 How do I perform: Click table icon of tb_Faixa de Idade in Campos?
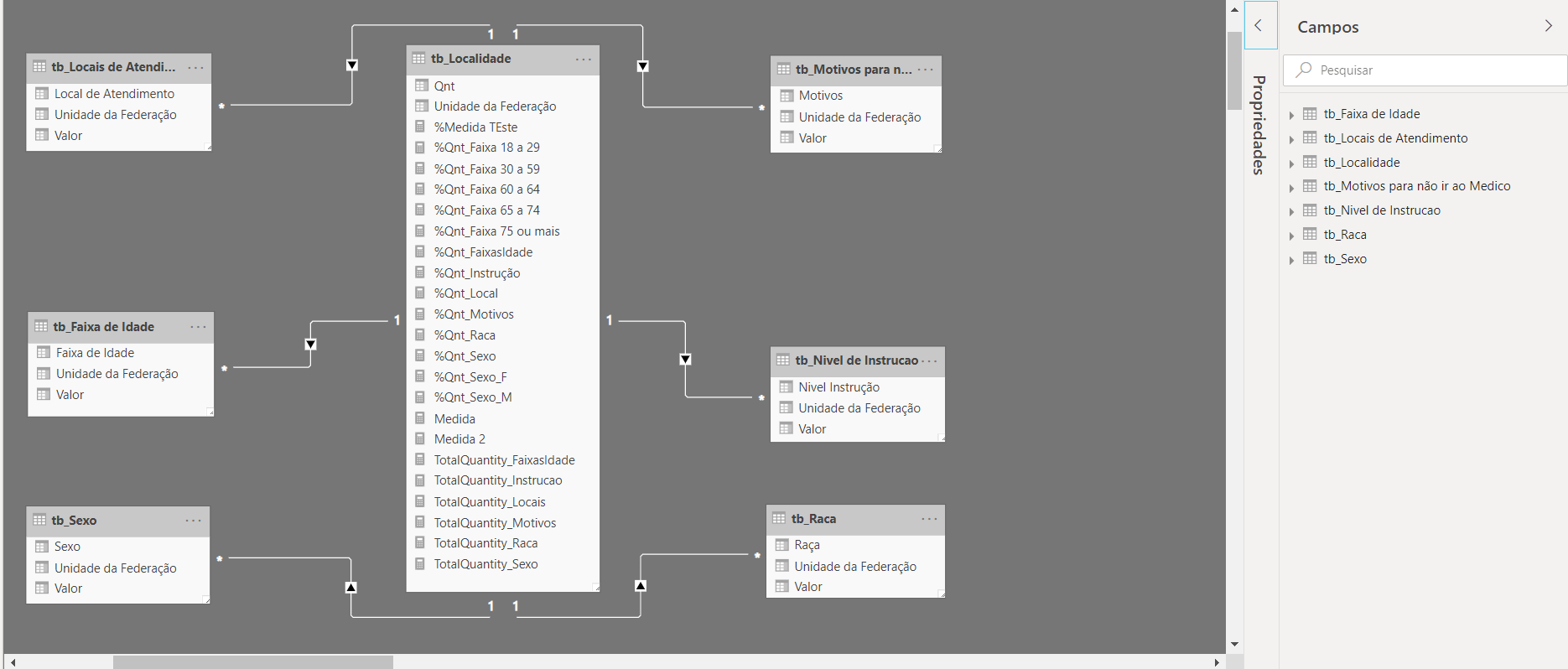pyautogui.click(x=1310, y=114)
